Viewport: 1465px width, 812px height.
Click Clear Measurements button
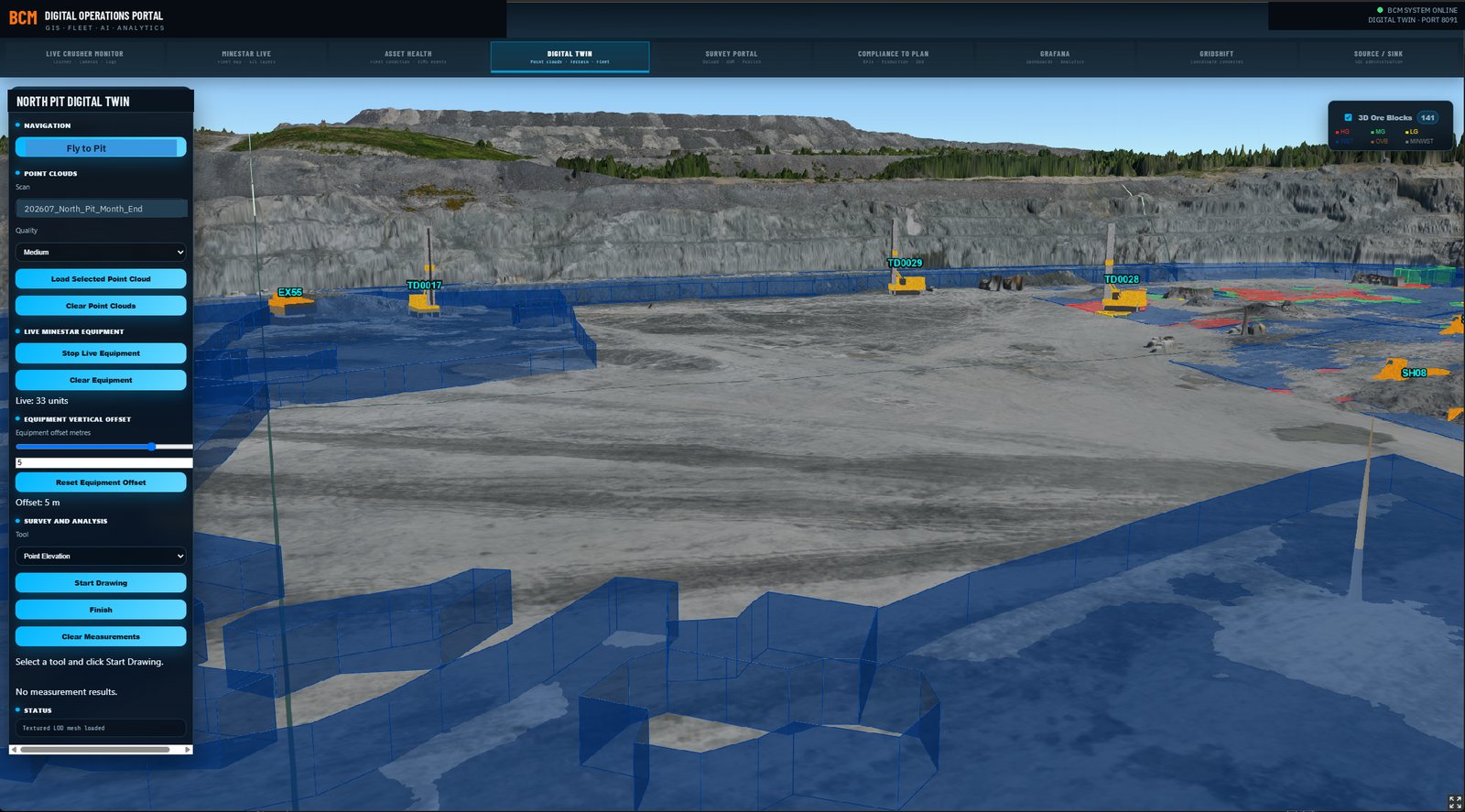click(x=101, y=636)
